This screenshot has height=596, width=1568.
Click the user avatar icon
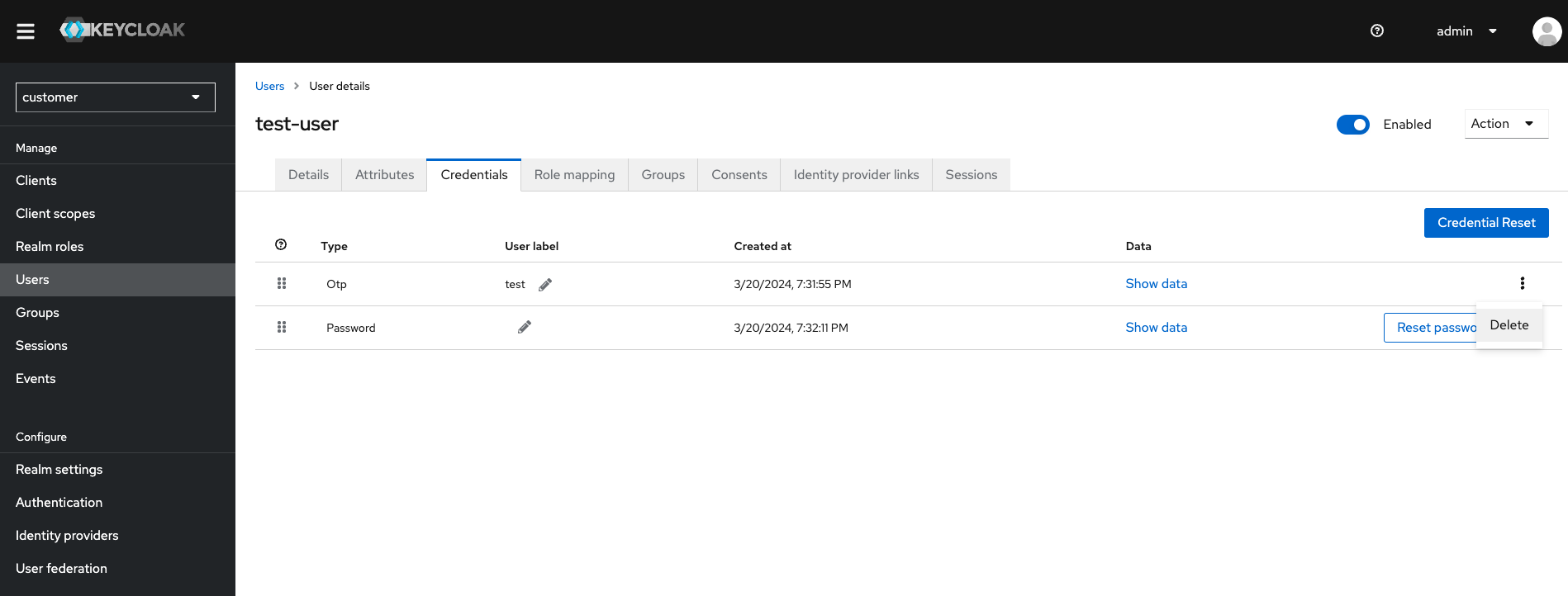click(1546, 31)
